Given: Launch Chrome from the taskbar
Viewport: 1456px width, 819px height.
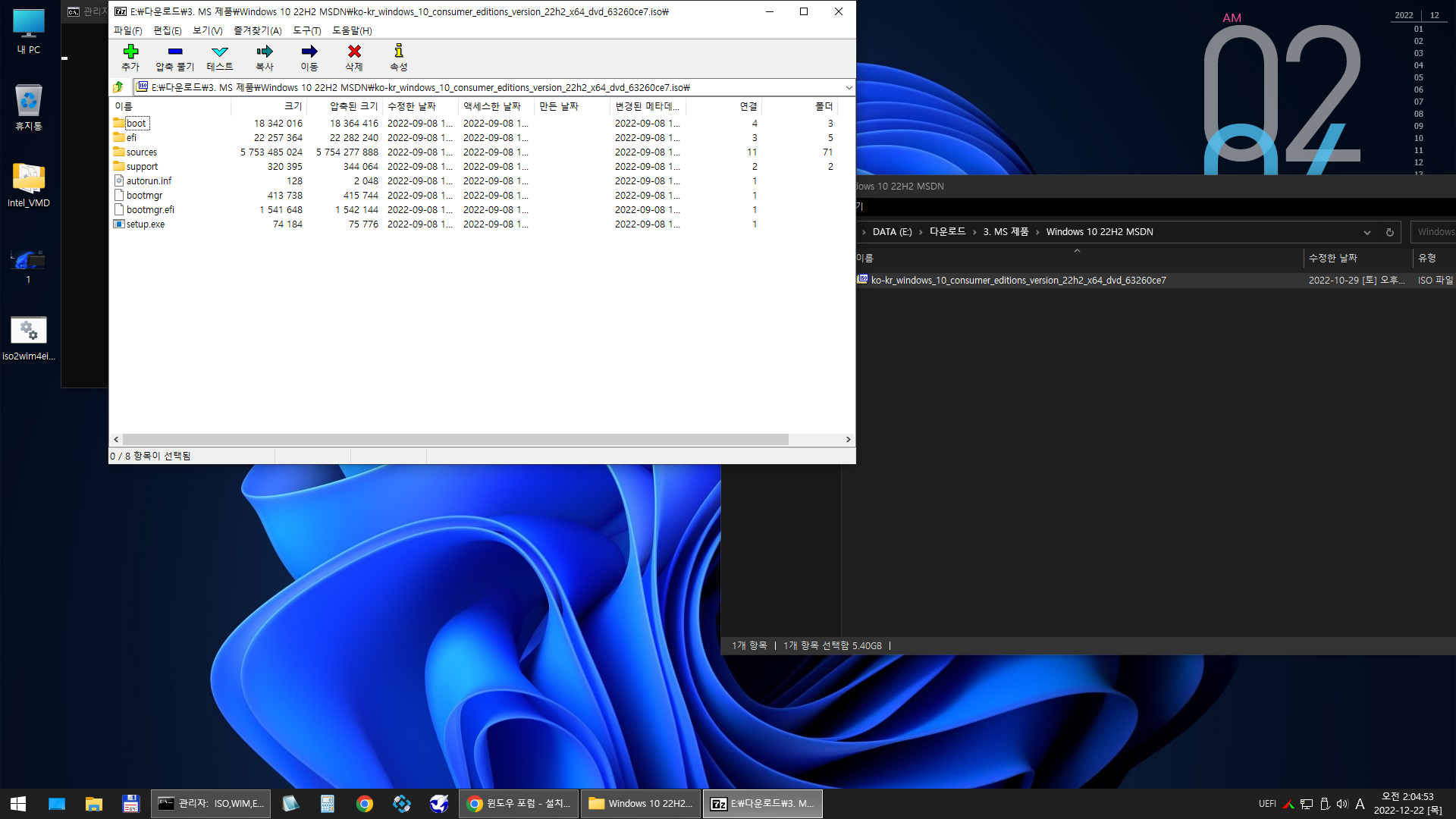Looking at the screenshot, I should [365, 804].
